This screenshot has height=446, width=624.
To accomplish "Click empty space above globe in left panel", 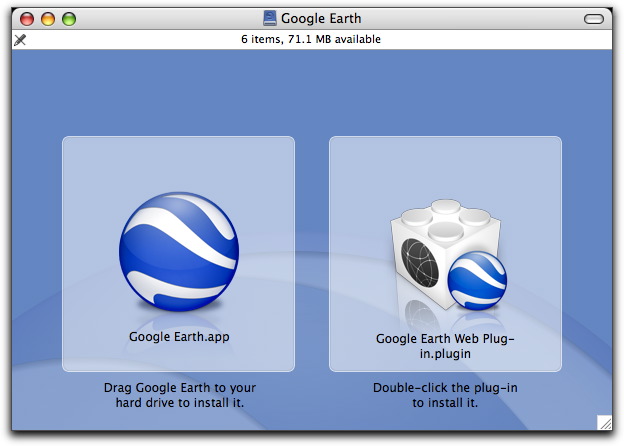I will pos(178,165).
